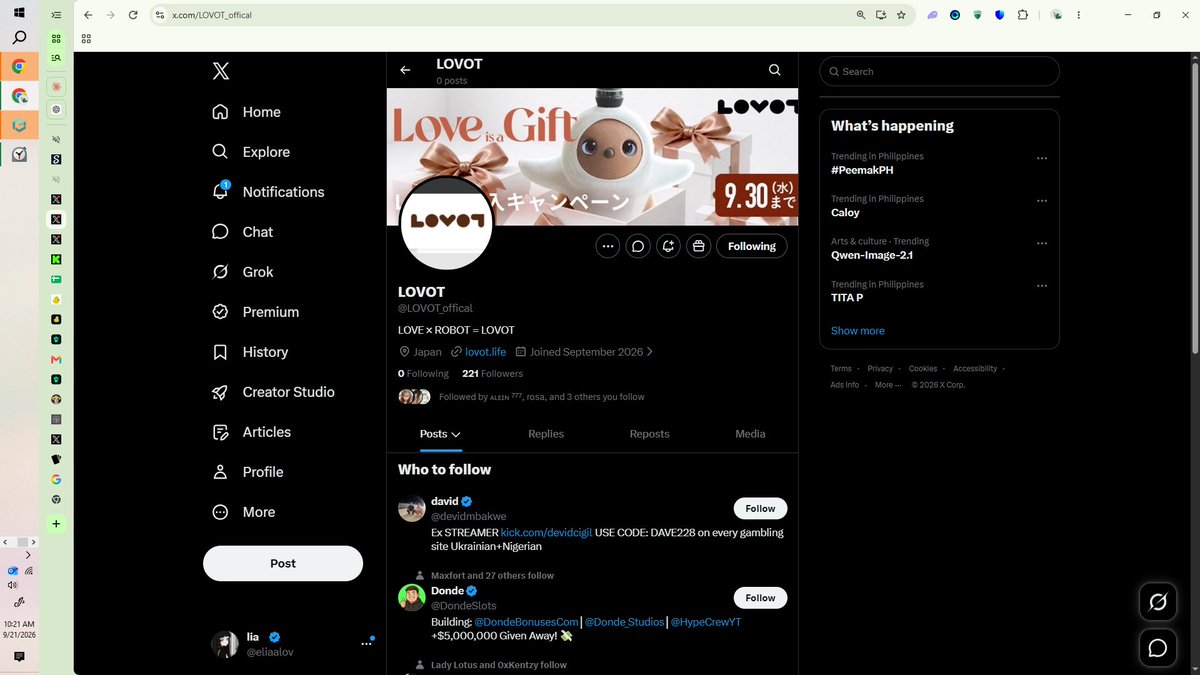The height and width of the screenshot is (675, 1200).
Task: Switch to the Media tab
Action: (750, 434)
